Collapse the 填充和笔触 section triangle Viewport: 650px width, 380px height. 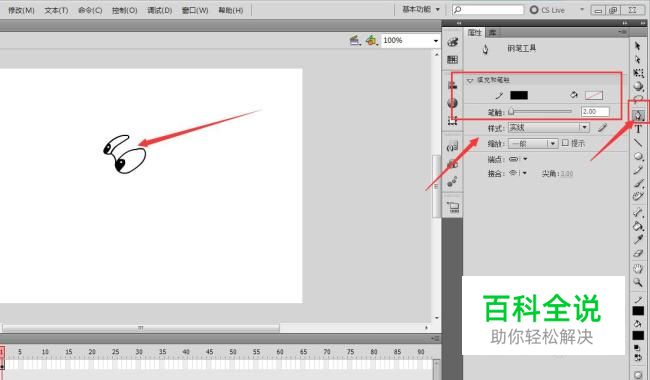click(x=470, y=80)
